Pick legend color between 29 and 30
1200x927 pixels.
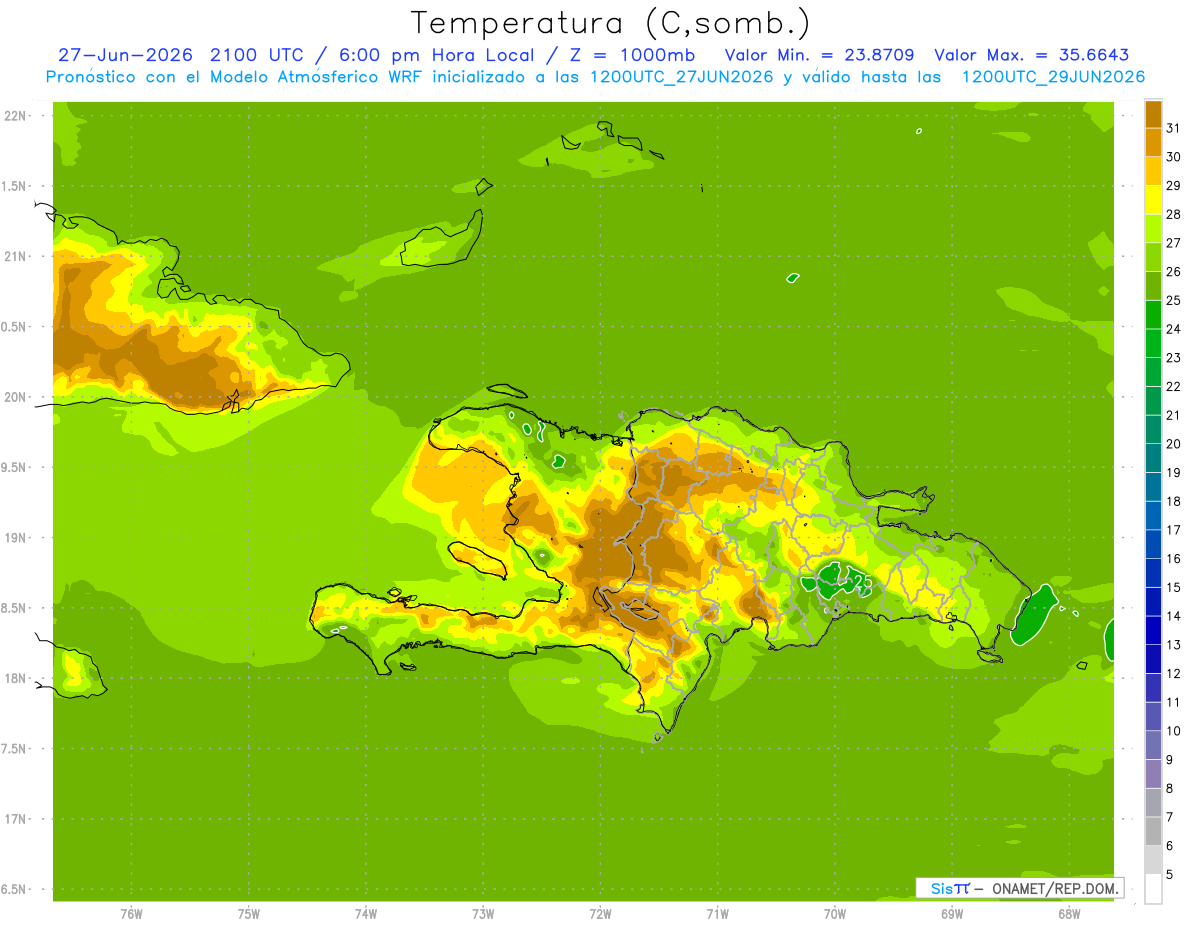(1153, 171)
